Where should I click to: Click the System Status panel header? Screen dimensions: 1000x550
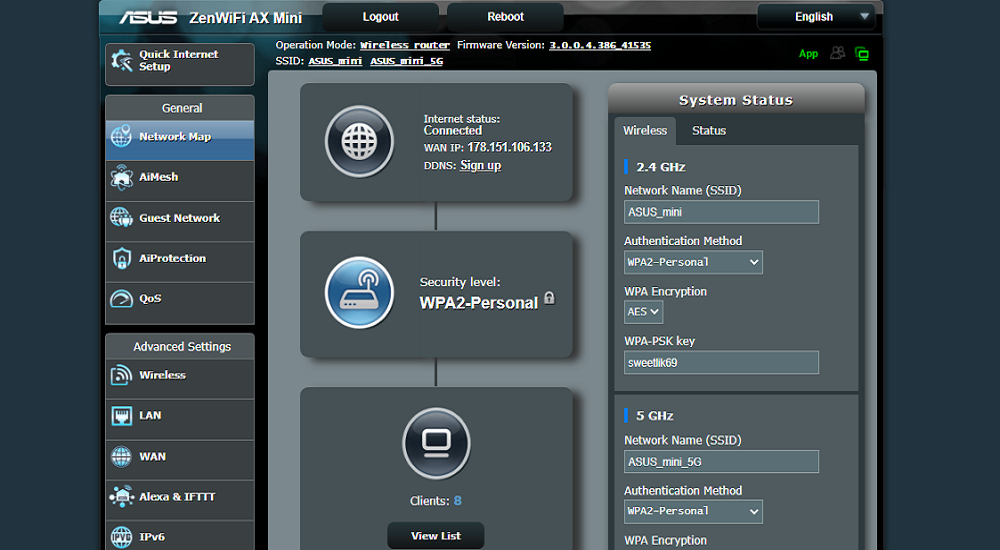[x=736, y=100]
